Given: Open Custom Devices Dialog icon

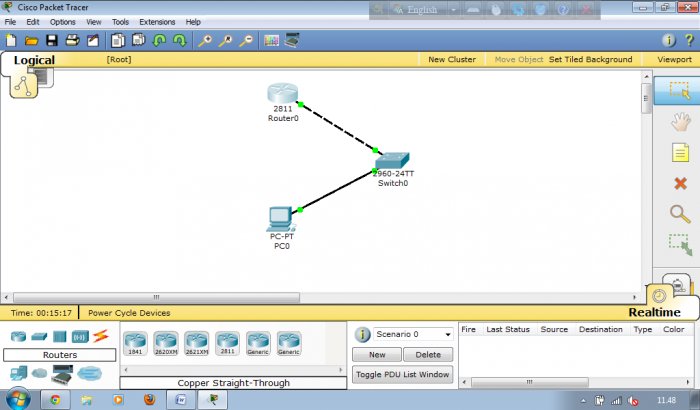Looking at the screenshot, I should [x=292, y=40].
